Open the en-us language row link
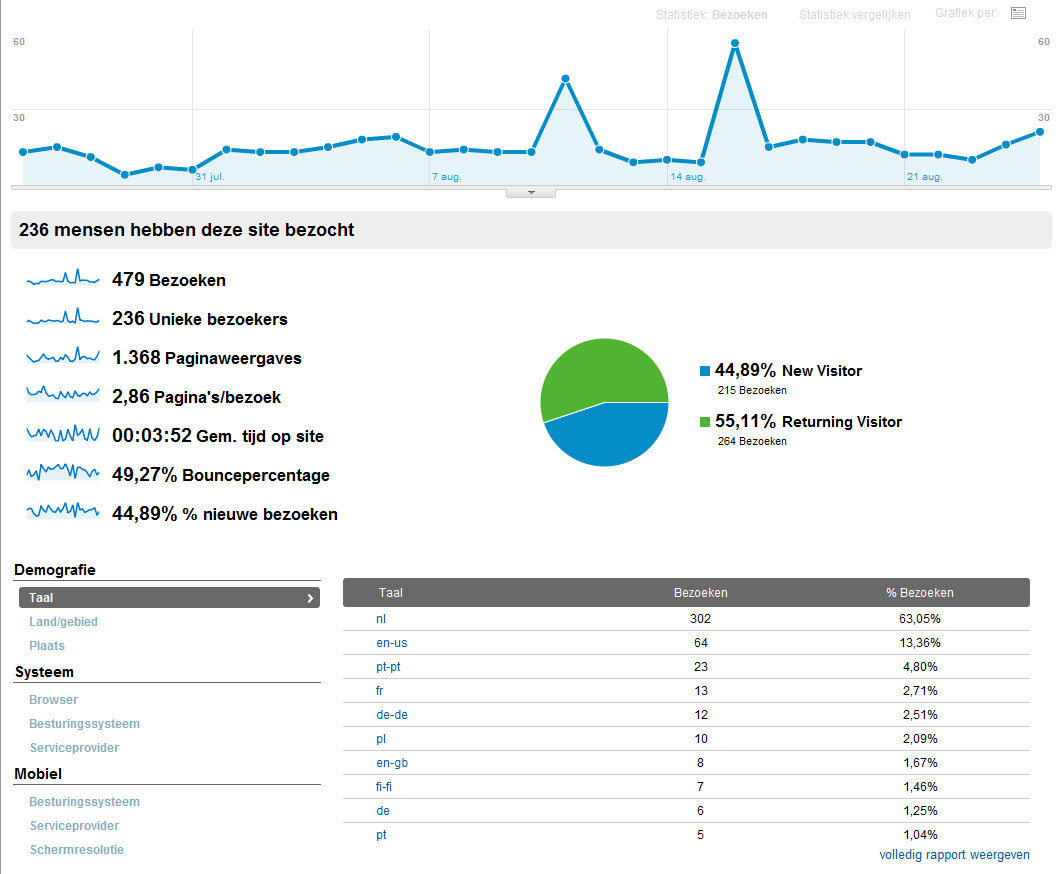 click(x=391, y=642)
